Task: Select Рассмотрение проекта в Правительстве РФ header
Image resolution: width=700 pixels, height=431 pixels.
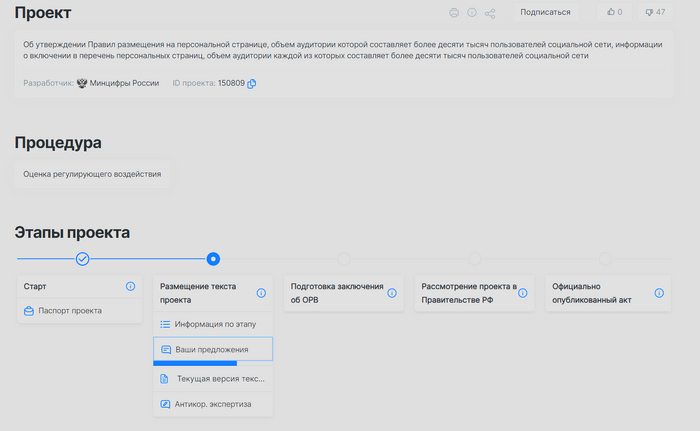Action: tap(475, 293)
